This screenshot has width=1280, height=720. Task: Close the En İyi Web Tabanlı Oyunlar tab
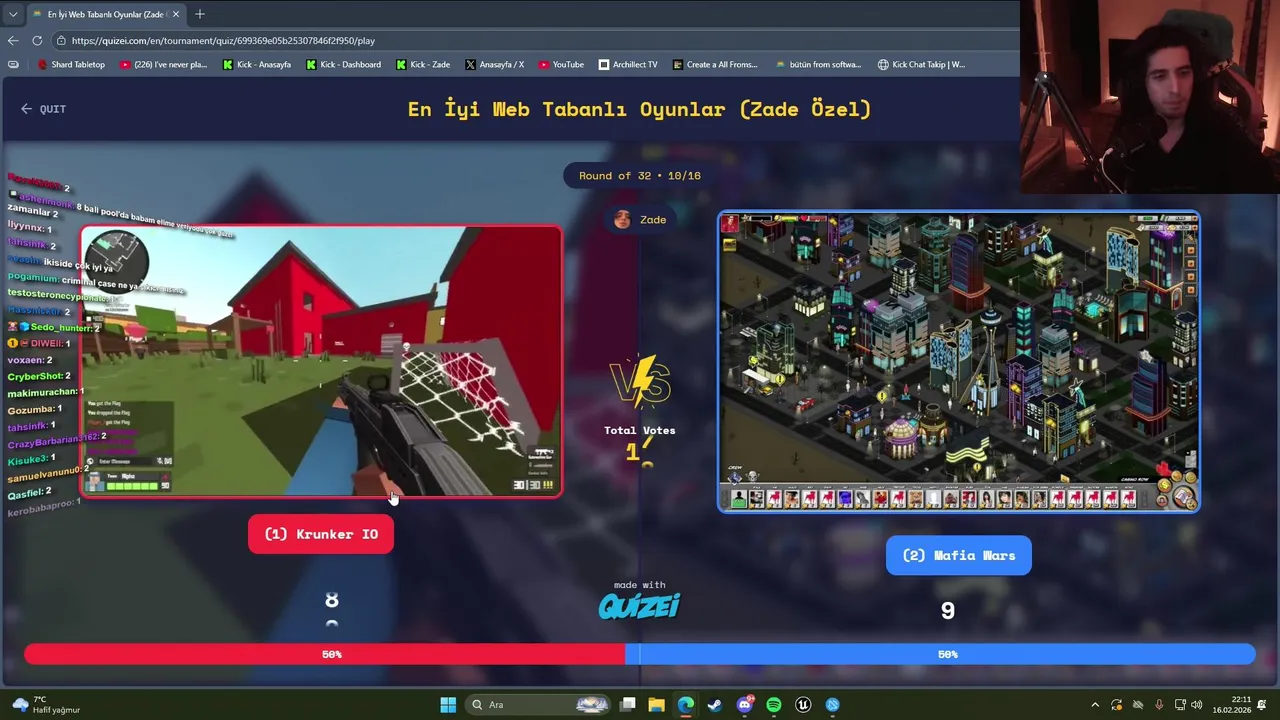coord(175,14)
